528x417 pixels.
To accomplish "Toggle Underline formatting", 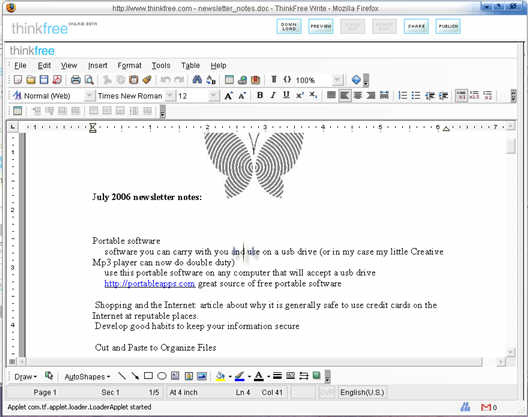I will click(x=286, y=96).
